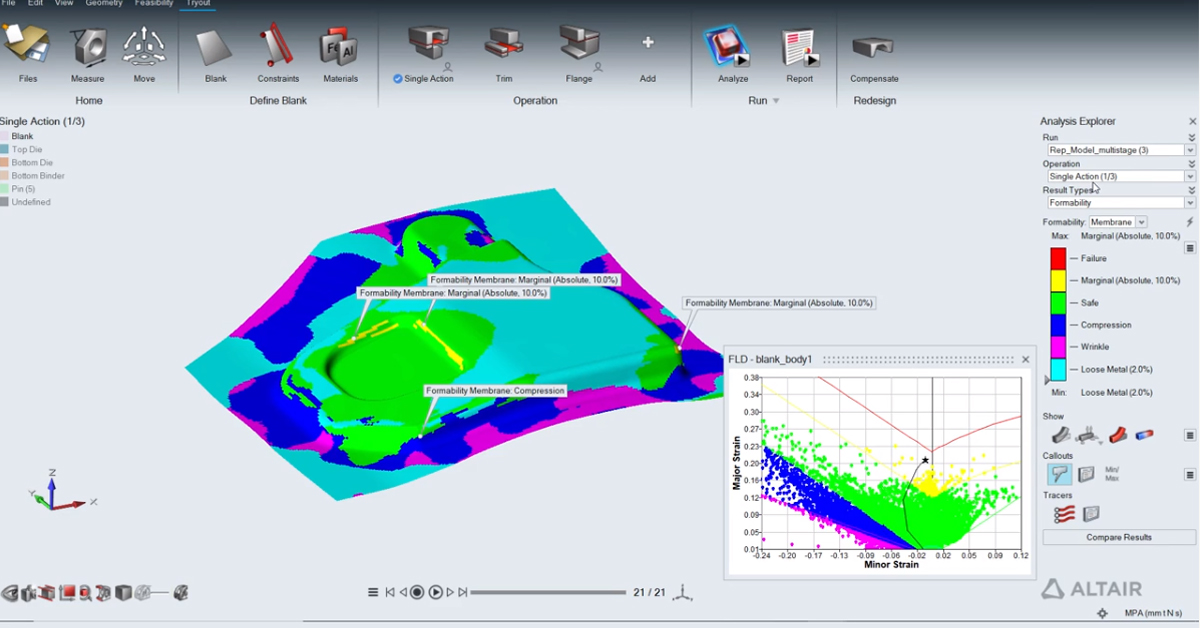Image resolution: width=1200 pixels, height=628 pixels.
Task: Open the Run dropdown Rep_Model_multistage (3)
Action: pos(1119,150)
